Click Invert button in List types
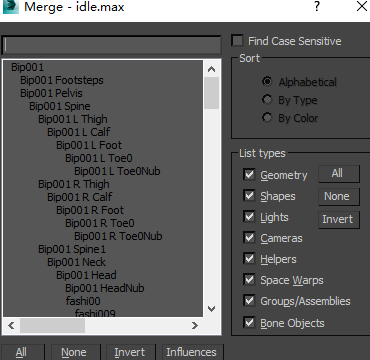 339,219
